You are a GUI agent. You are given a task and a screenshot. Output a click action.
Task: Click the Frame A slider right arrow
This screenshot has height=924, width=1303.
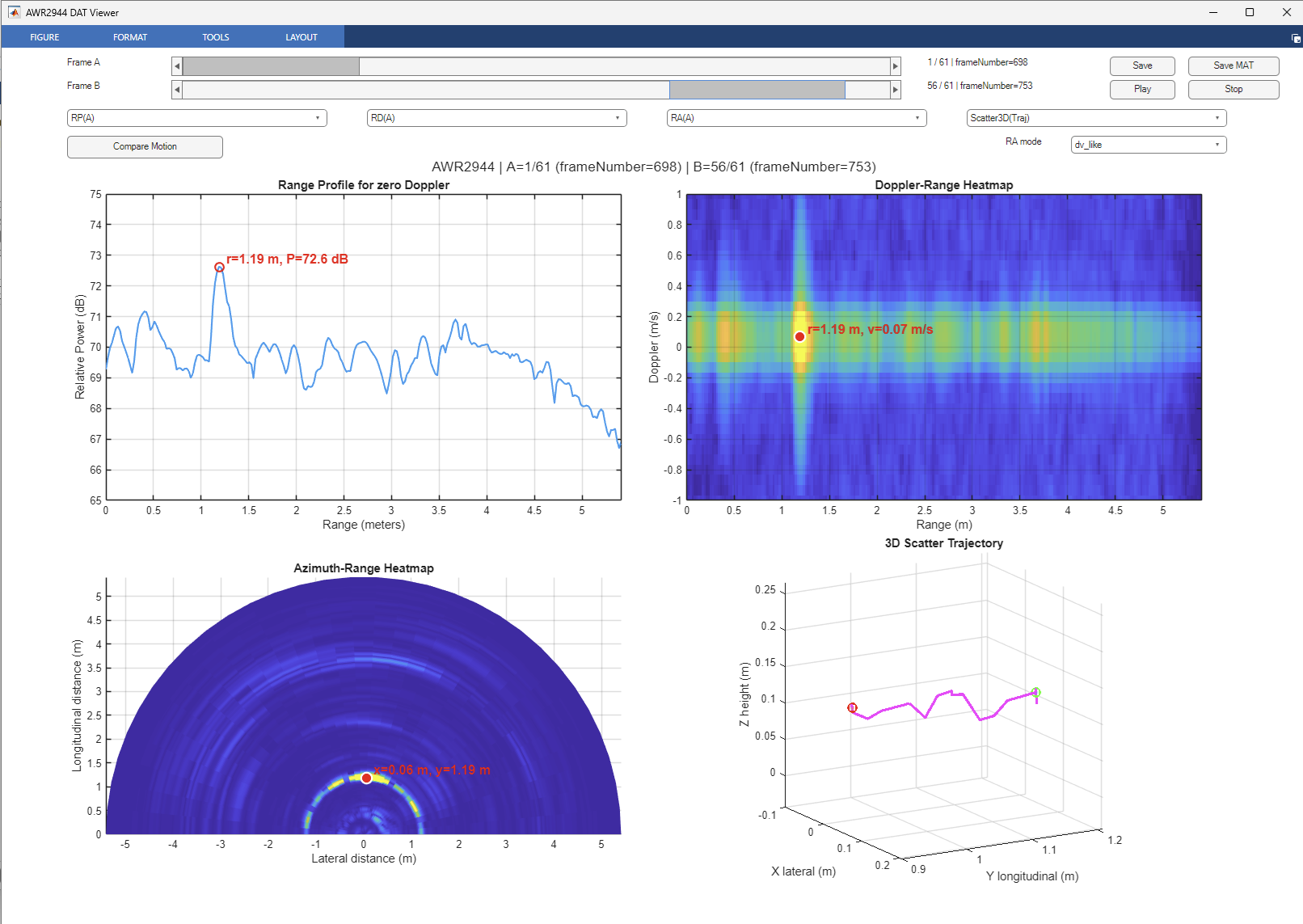coord(896,66)
